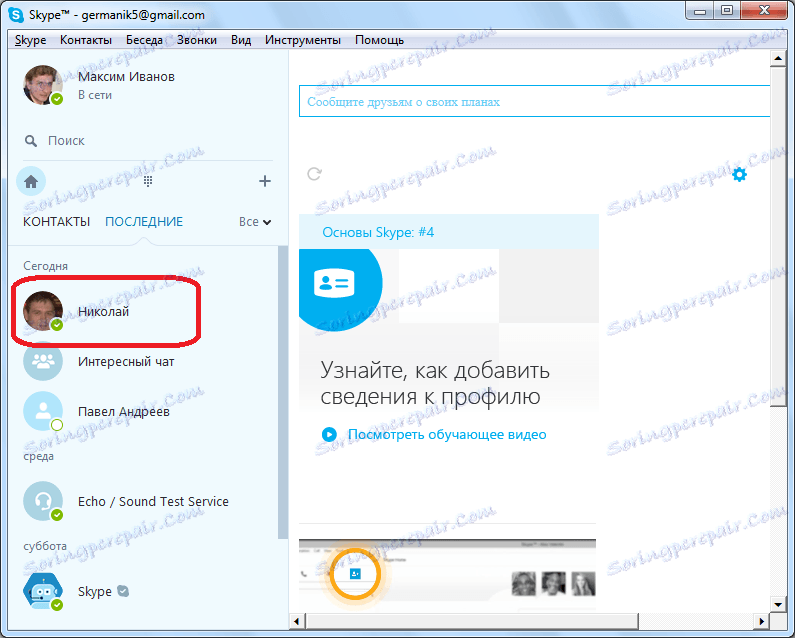The width and height of the screenshot is (795, 638).
Task: Open the dial pad icon
Action: click(148, 181)
